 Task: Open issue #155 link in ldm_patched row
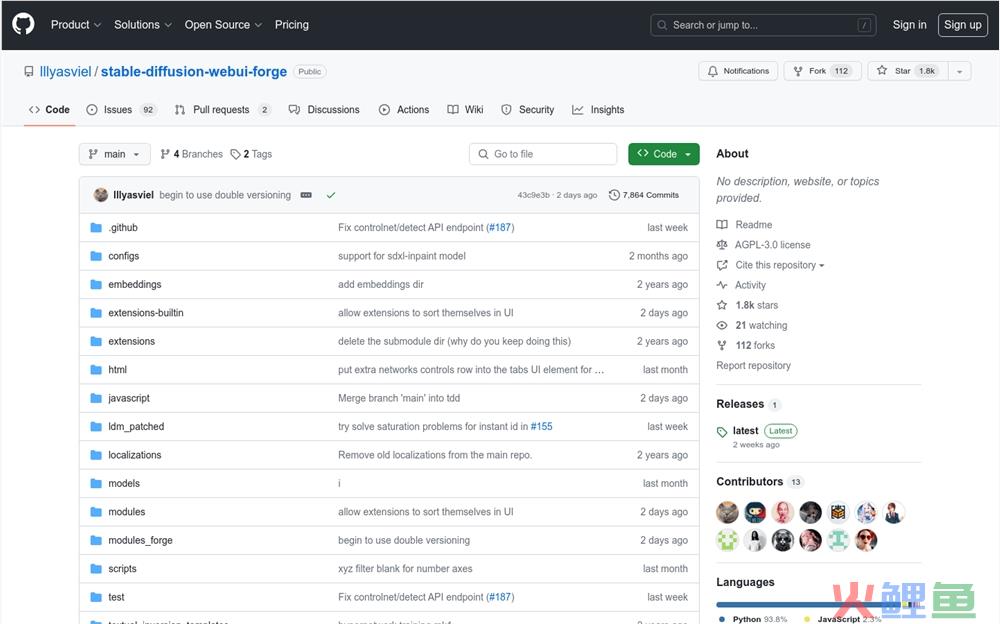(x=541, y=426)
